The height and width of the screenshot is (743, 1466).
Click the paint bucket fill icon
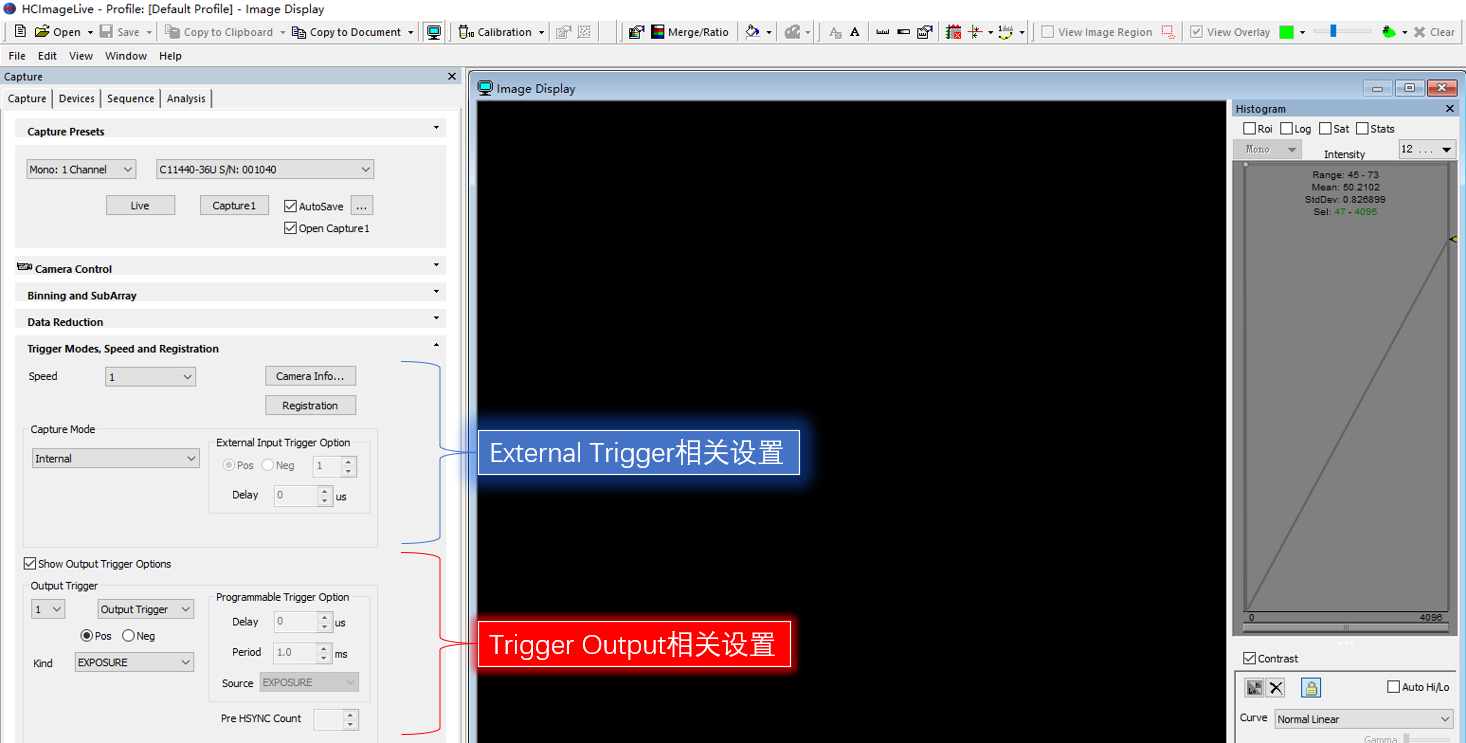[753, 32]
